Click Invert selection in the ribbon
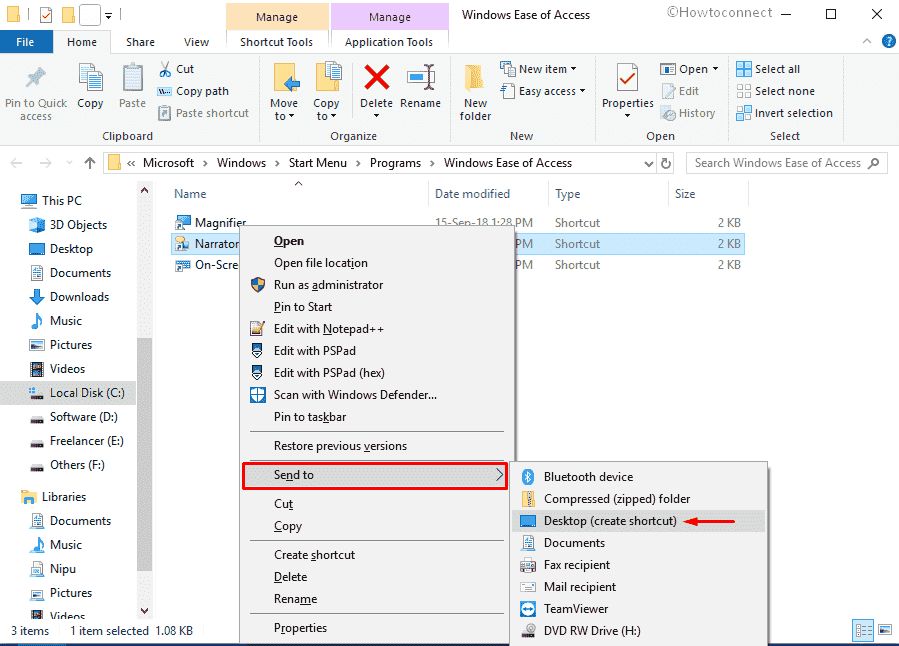This screenshot has height=646, width=899. (784, 113)
